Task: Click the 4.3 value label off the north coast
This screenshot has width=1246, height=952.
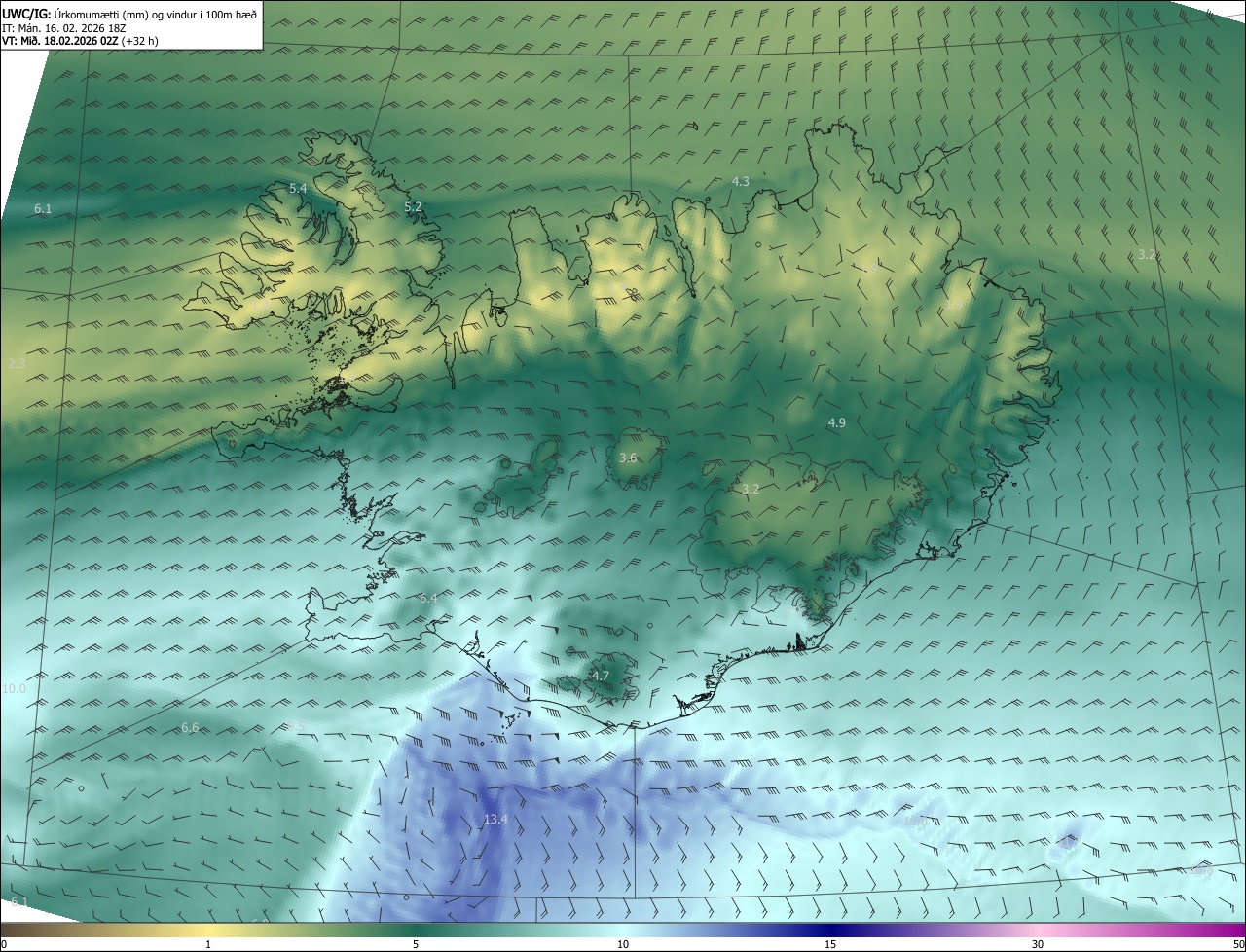Action: click(x=741, y=181)
